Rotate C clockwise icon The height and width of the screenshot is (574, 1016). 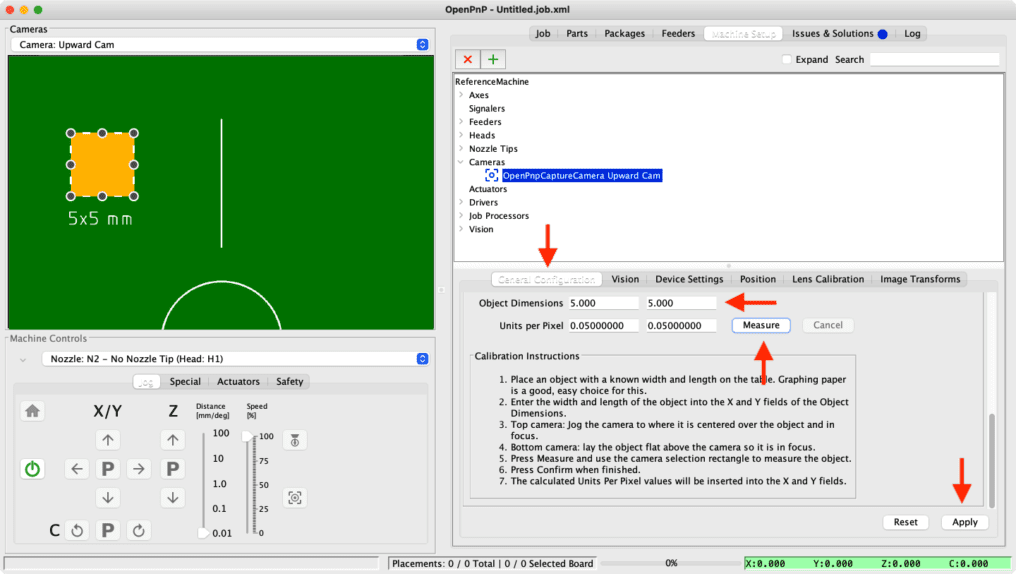pos(139,531)
